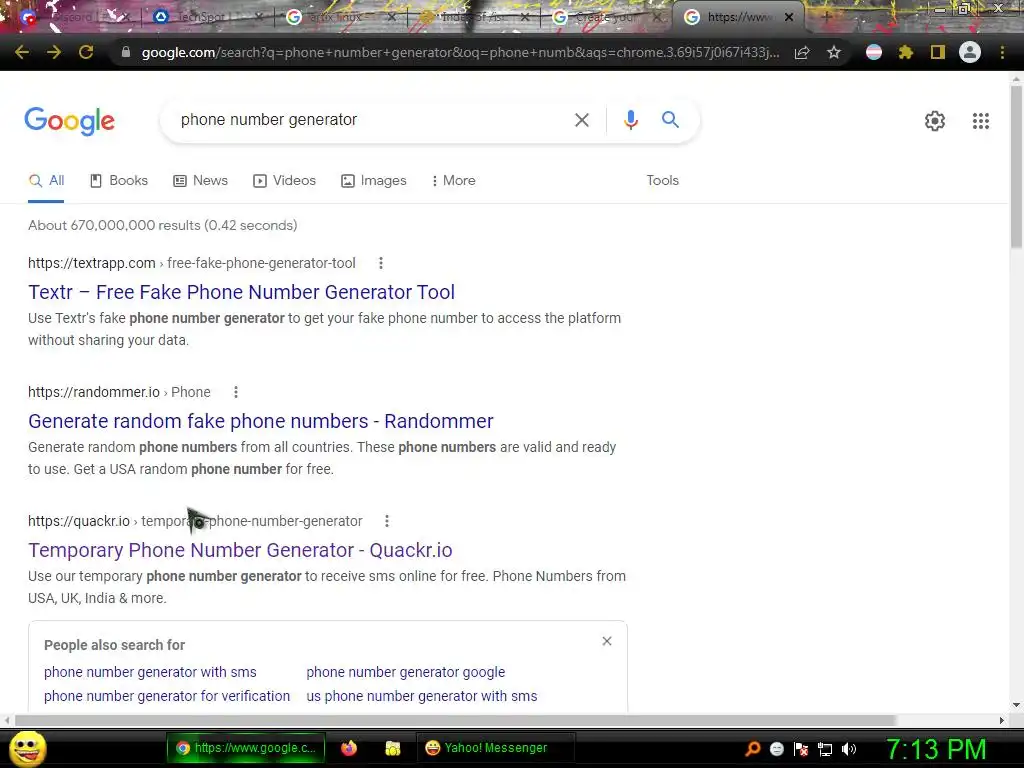Screen dimensions: 1024x768
Task: Select the Books results filter
Action: (119, 181)
